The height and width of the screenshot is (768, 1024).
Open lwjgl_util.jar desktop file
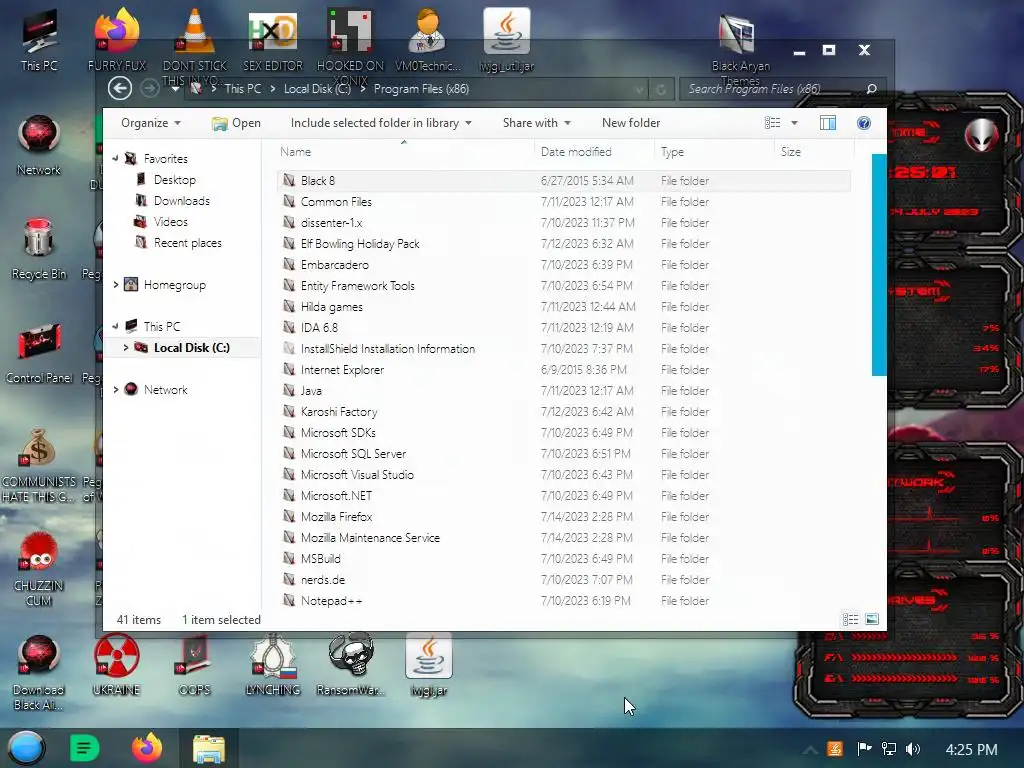507,40
